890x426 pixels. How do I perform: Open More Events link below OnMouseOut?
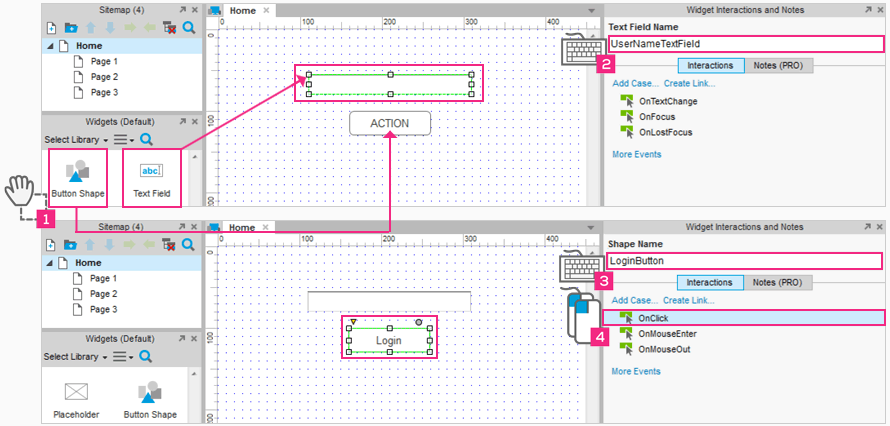click(x=636, y=371)
